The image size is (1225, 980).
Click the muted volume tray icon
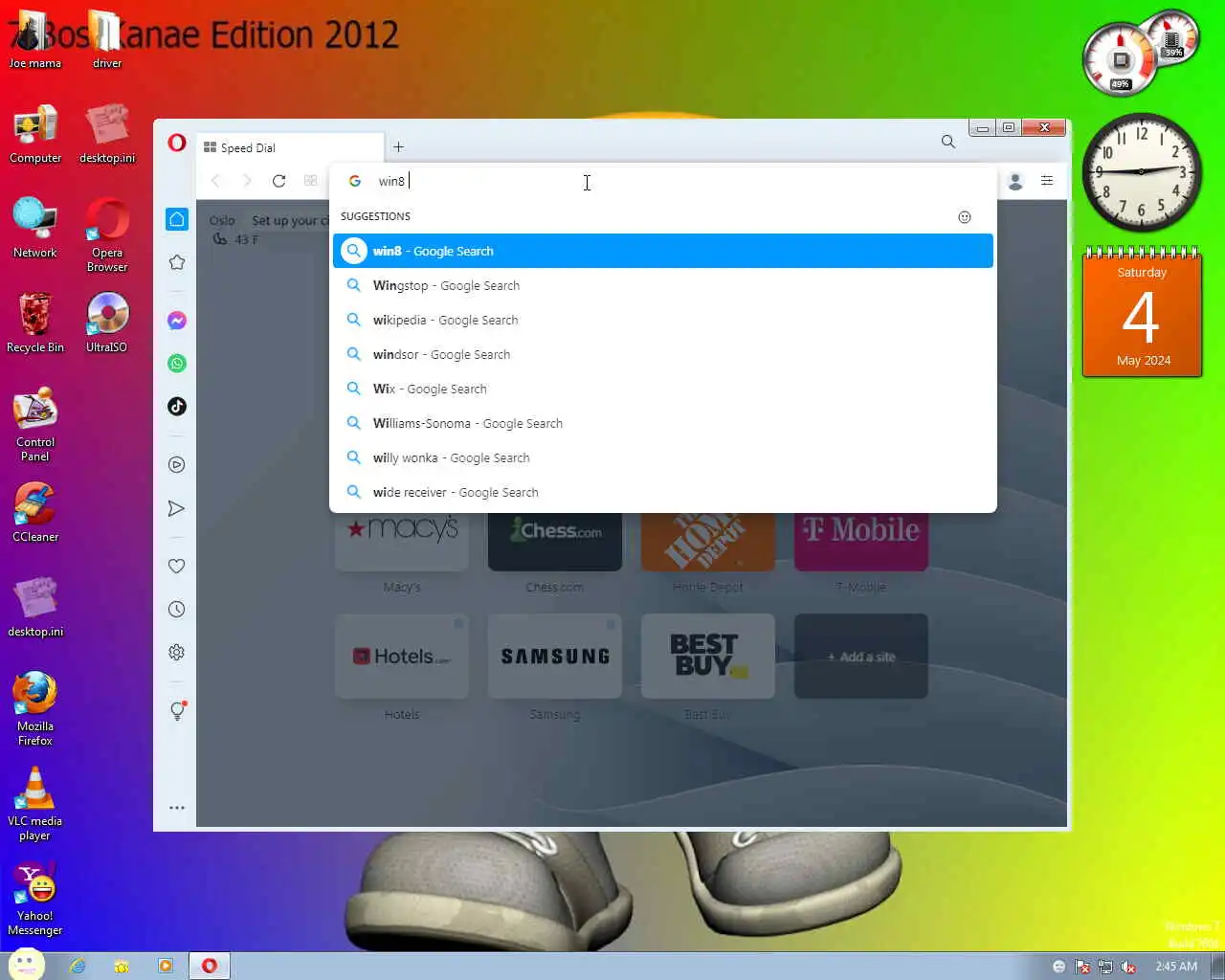point(1128,967)
